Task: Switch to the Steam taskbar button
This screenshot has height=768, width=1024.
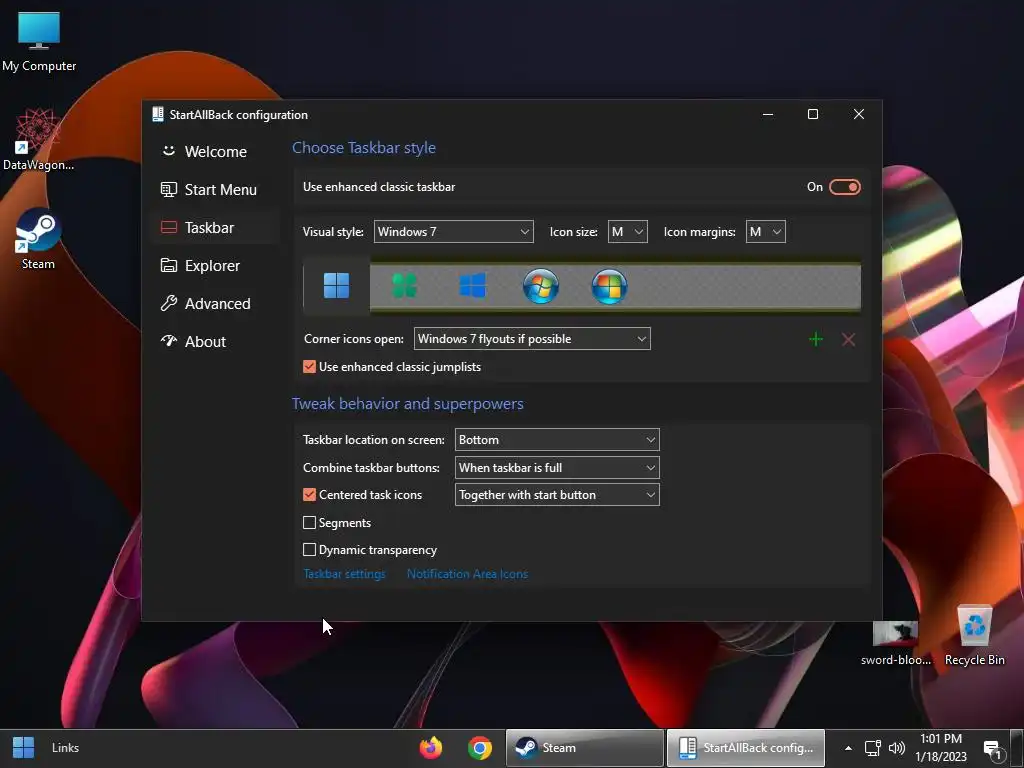Action: point(584,748)
